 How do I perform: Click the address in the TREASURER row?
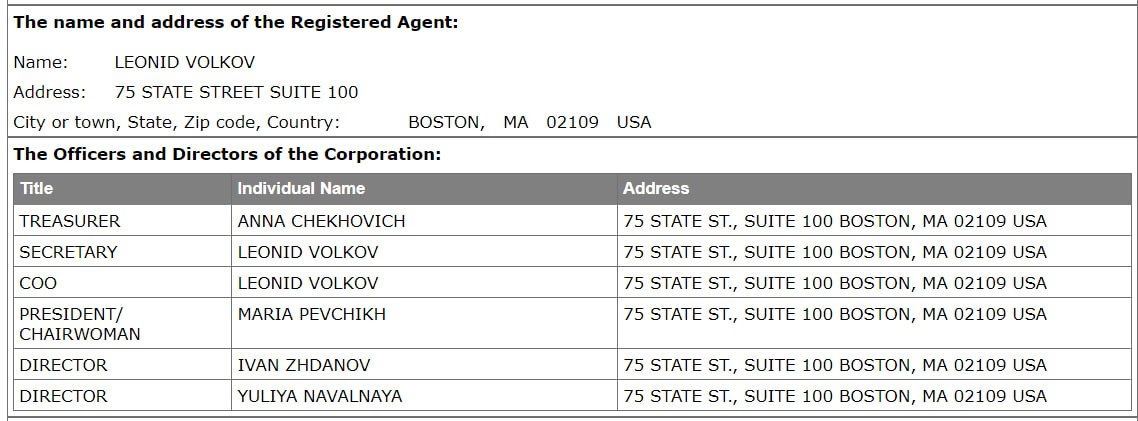click(835, 221)
